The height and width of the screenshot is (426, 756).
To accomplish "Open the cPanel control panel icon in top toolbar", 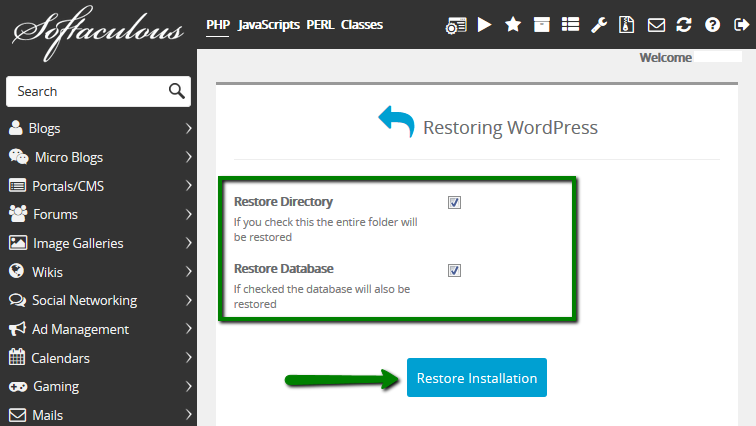I will click(x=456, y=25).
